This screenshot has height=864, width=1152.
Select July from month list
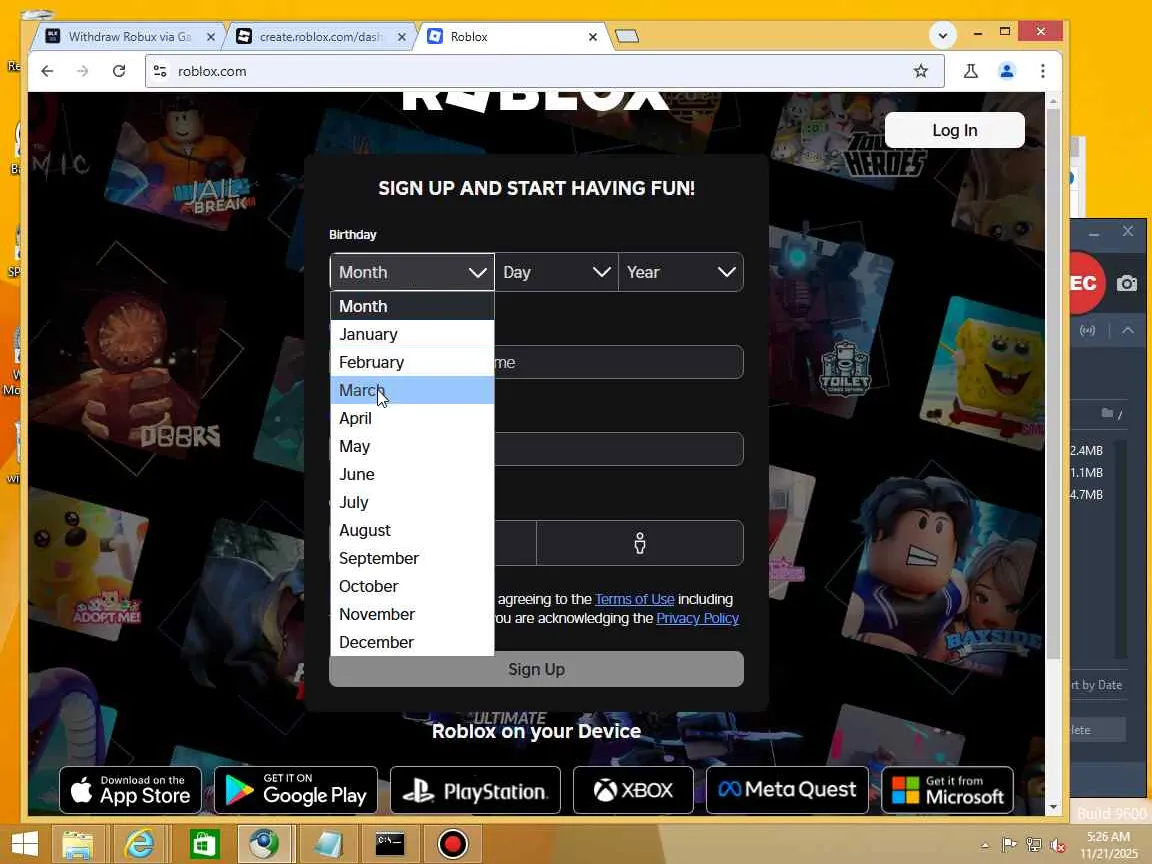pos(412,502)
